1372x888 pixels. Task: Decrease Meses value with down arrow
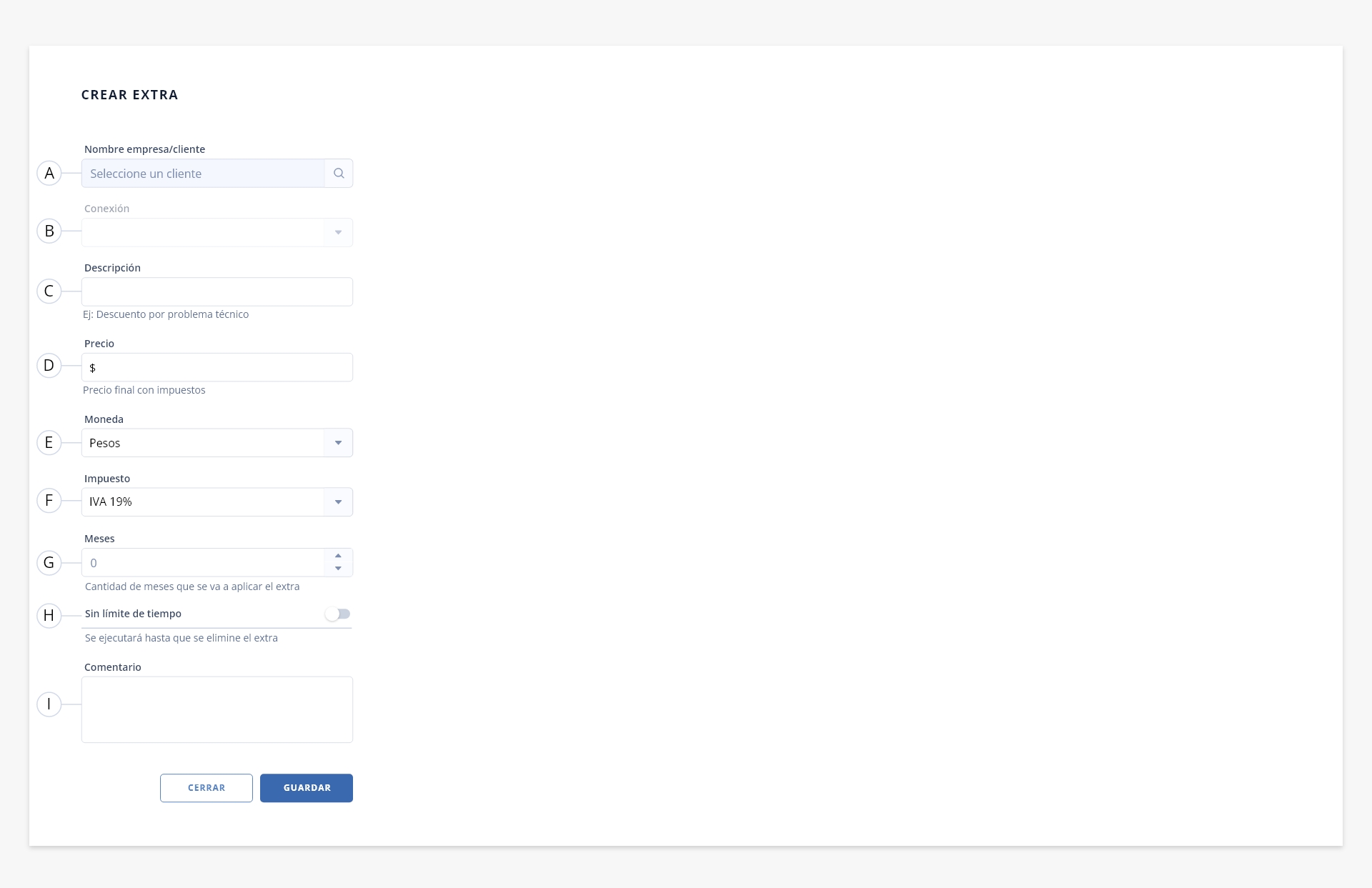pos(338,569)
